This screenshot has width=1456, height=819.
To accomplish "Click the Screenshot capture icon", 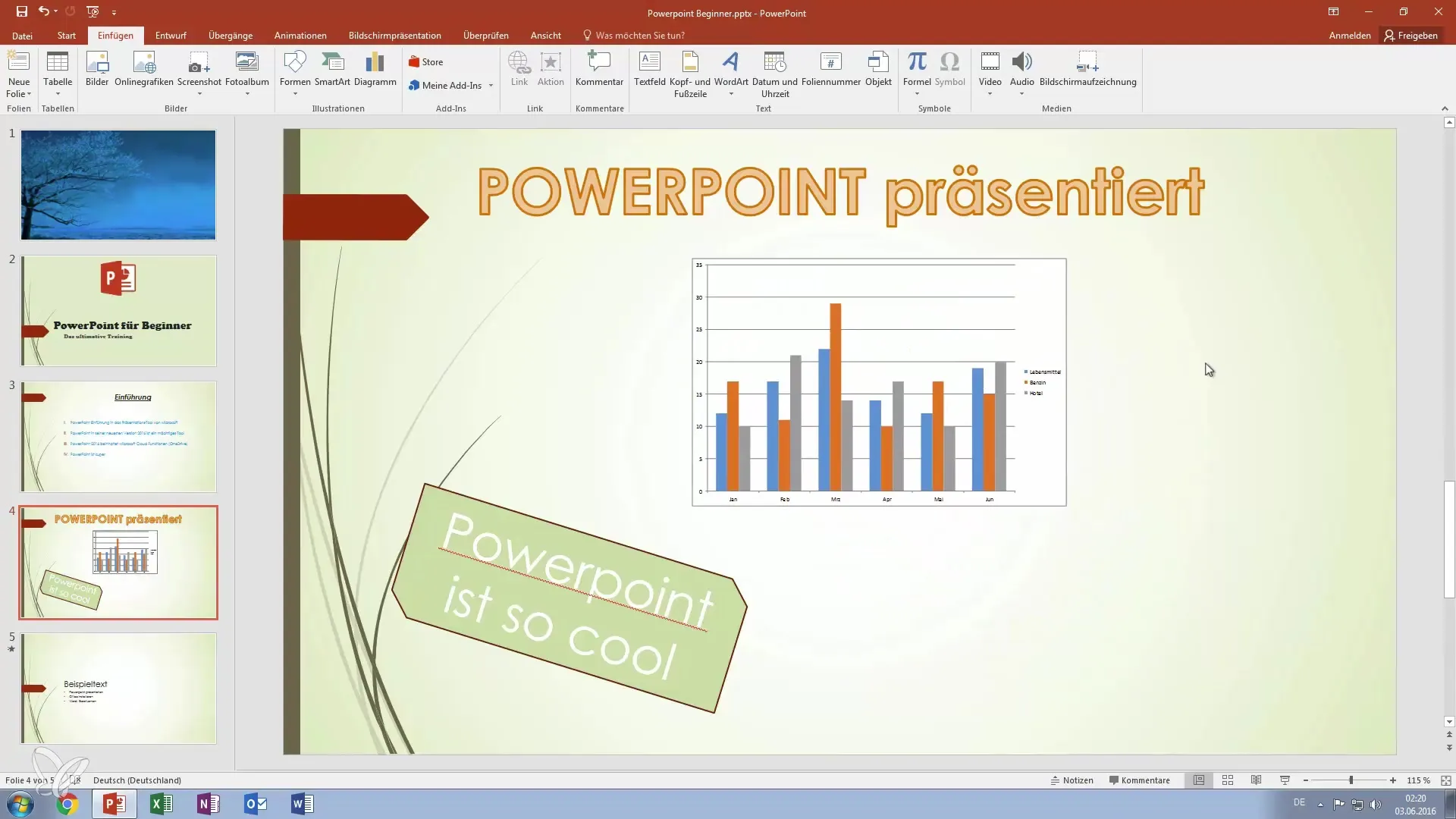I will [199, 62].
